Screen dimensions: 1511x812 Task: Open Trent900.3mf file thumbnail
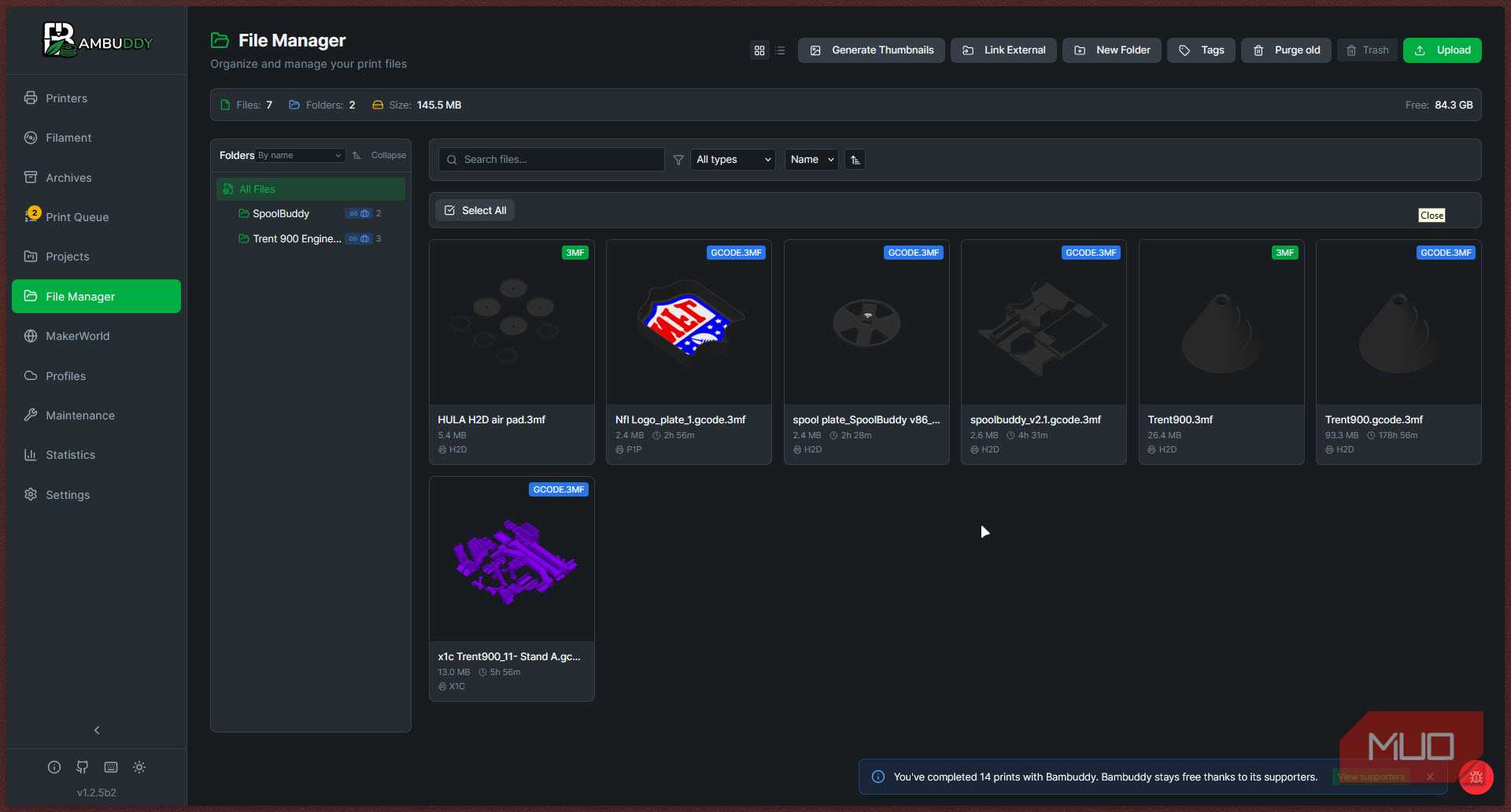click(1221, 323)
